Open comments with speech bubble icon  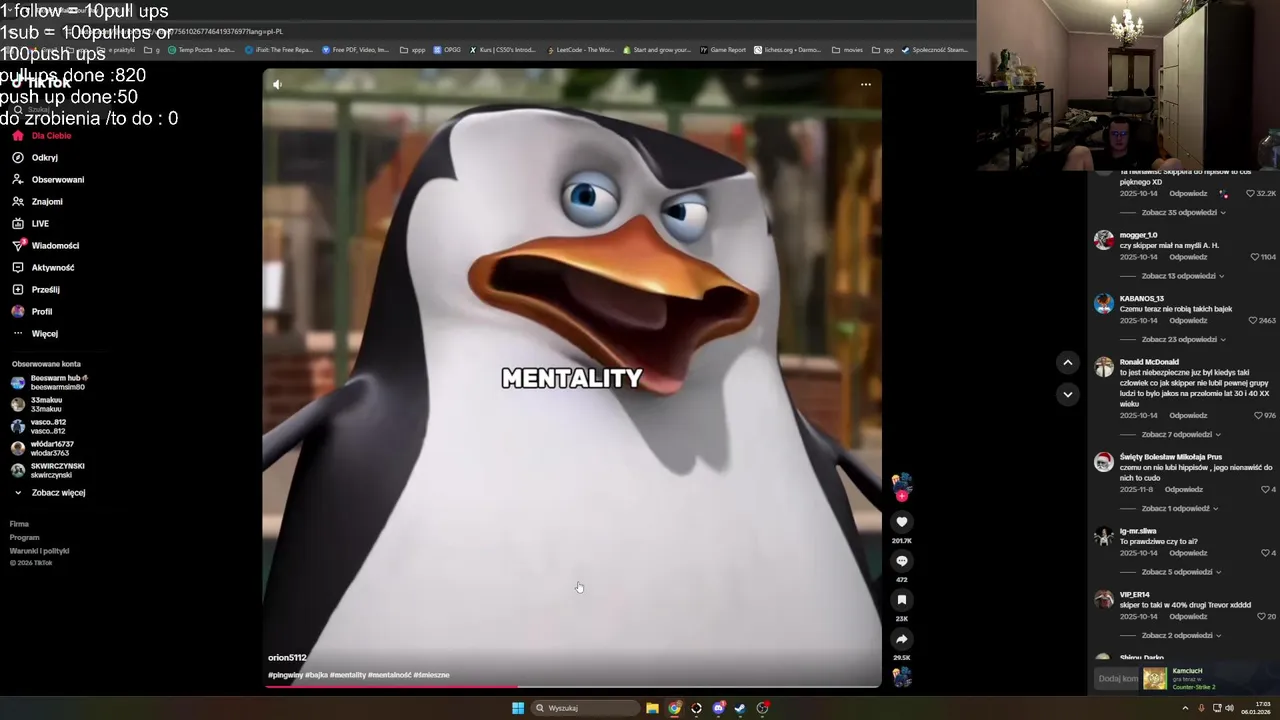(x=901, y=561)
